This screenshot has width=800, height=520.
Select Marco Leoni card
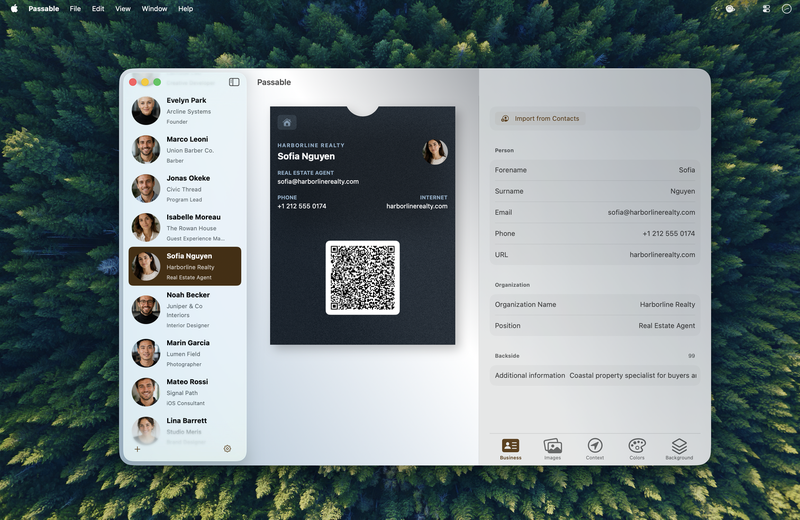click(x=185, y=150)
